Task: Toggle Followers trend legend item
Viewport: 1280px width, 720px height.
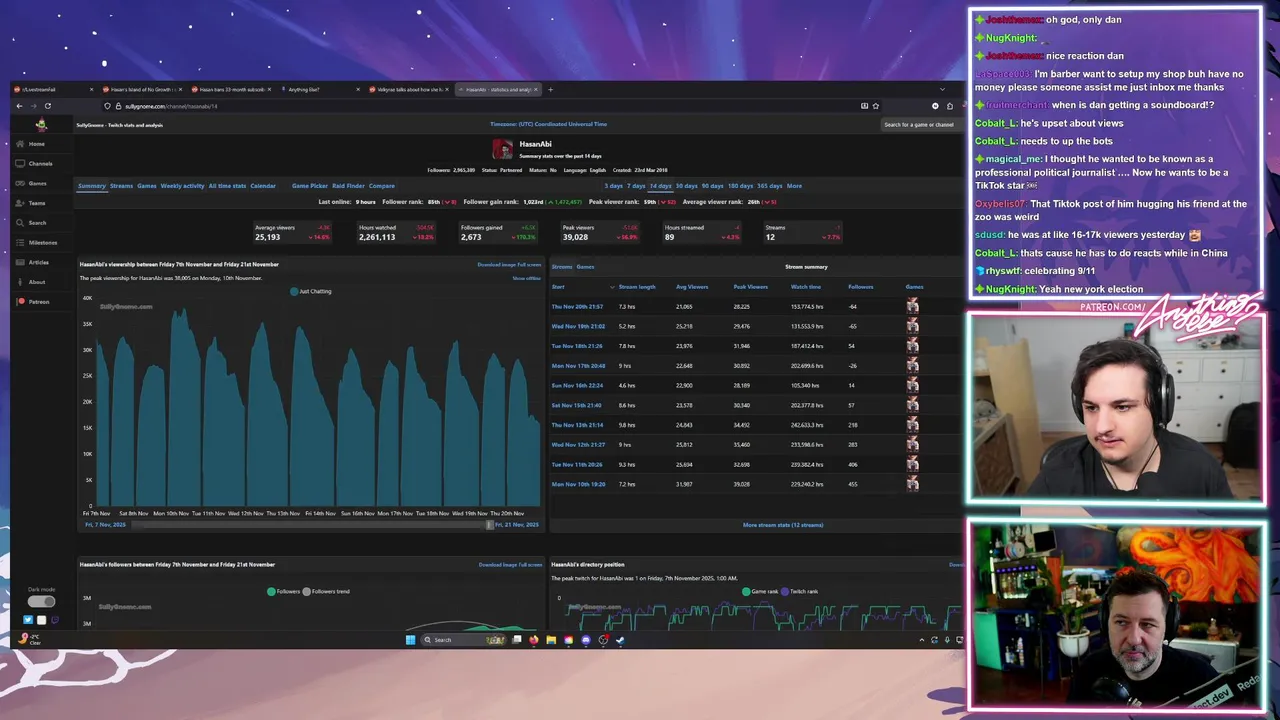Action: tap(326, 591)
